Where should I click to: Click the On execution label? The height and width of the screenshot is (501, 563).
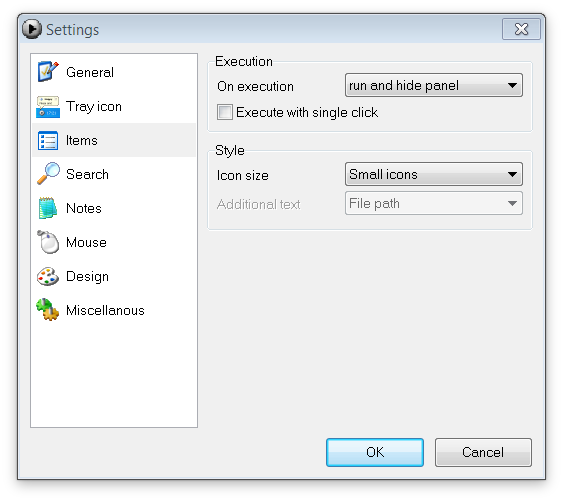tap(255, 87)
